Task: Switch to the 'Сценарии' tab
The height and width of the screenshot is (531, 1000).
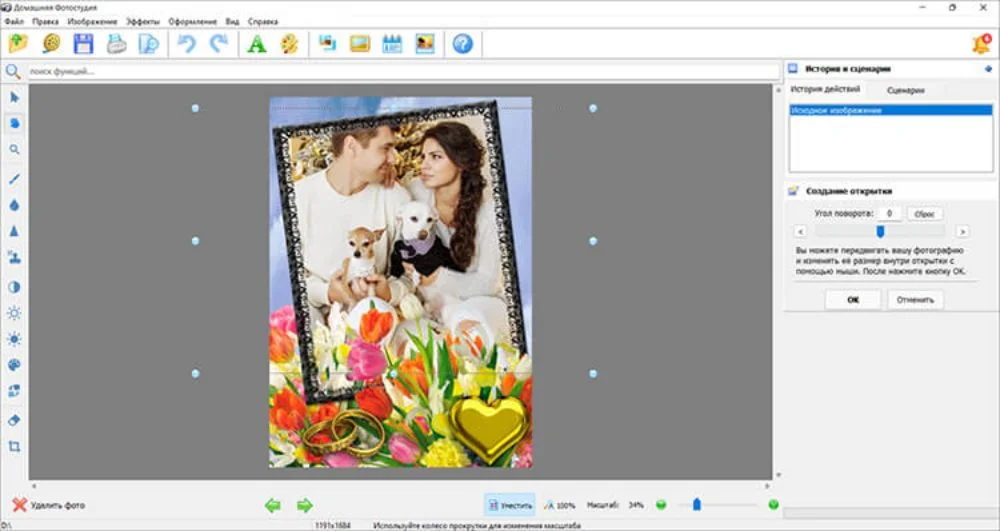Action: point(905,90)
